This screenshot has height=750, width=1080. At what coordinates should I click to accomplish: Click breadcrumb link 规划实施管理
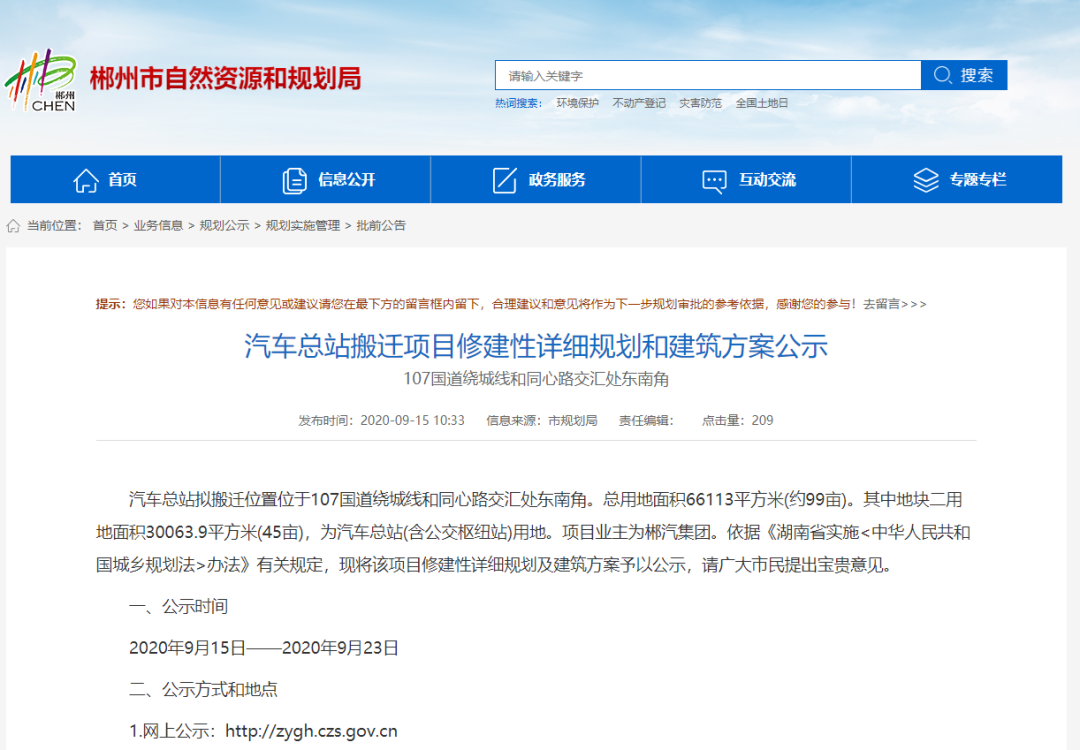point(303,226)
